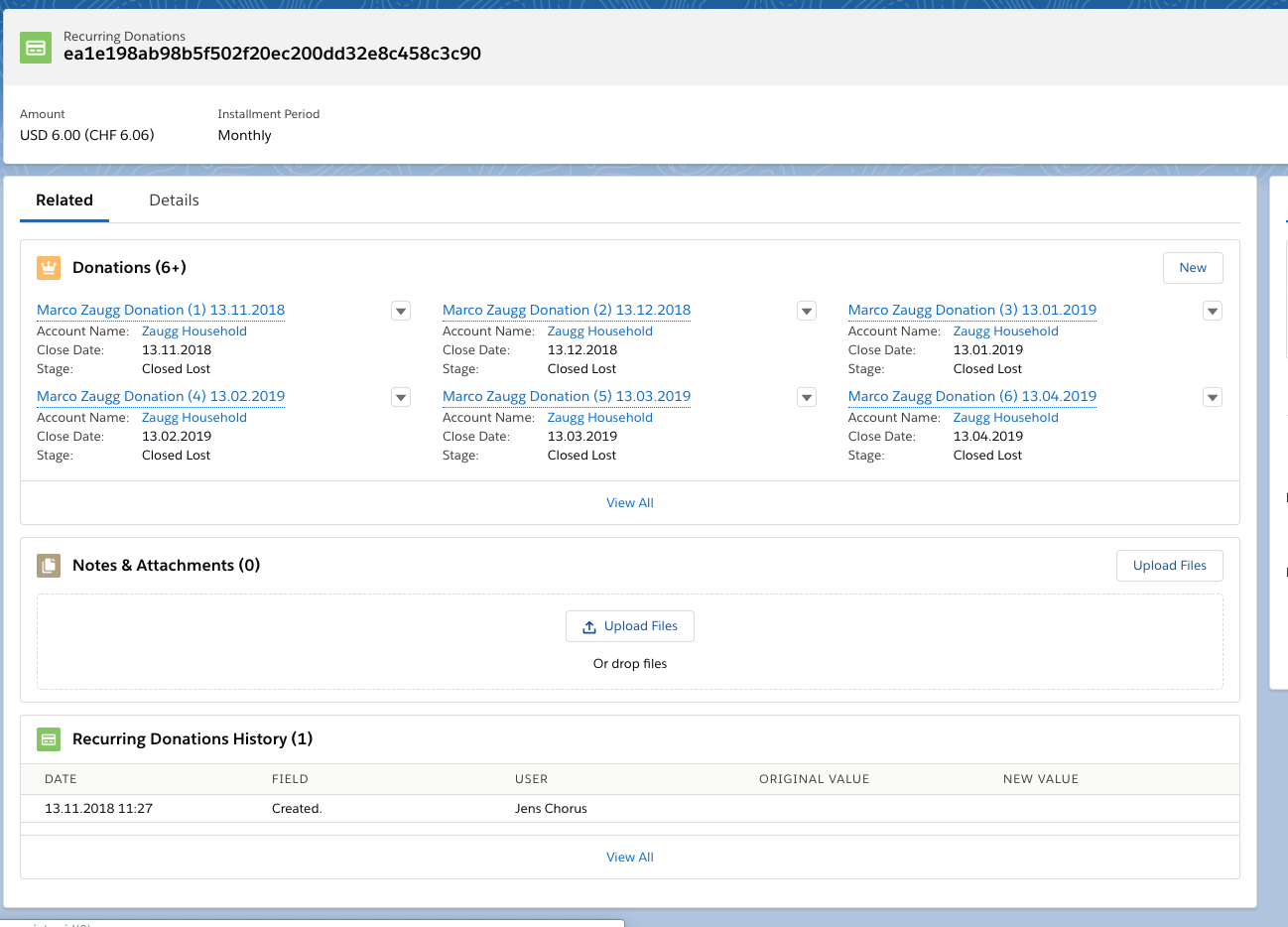Open dropdown for Donation (2) 13.12.2018
This screenshot has width=1288, height=927.
tap(807, 312)
